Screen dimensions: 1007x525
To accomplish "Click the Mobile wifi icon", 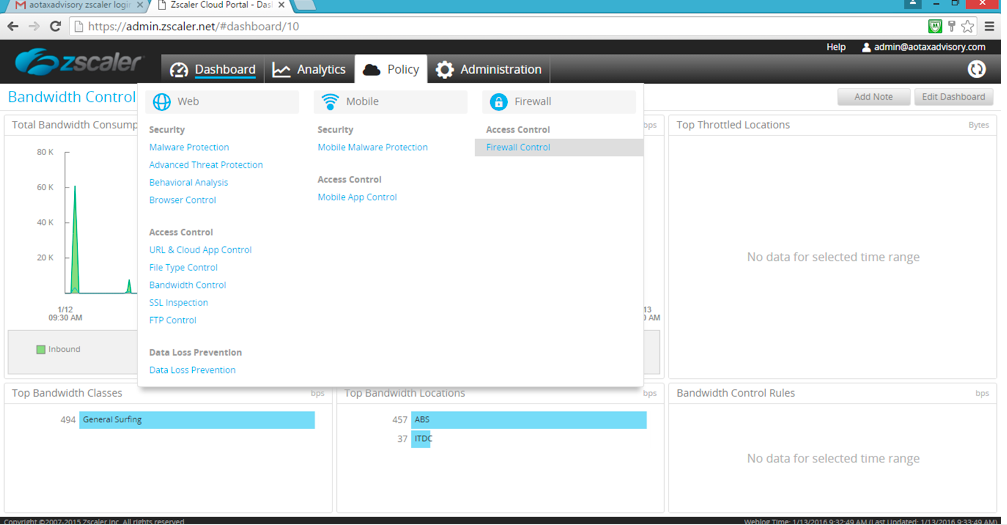I will coord(330,102).
